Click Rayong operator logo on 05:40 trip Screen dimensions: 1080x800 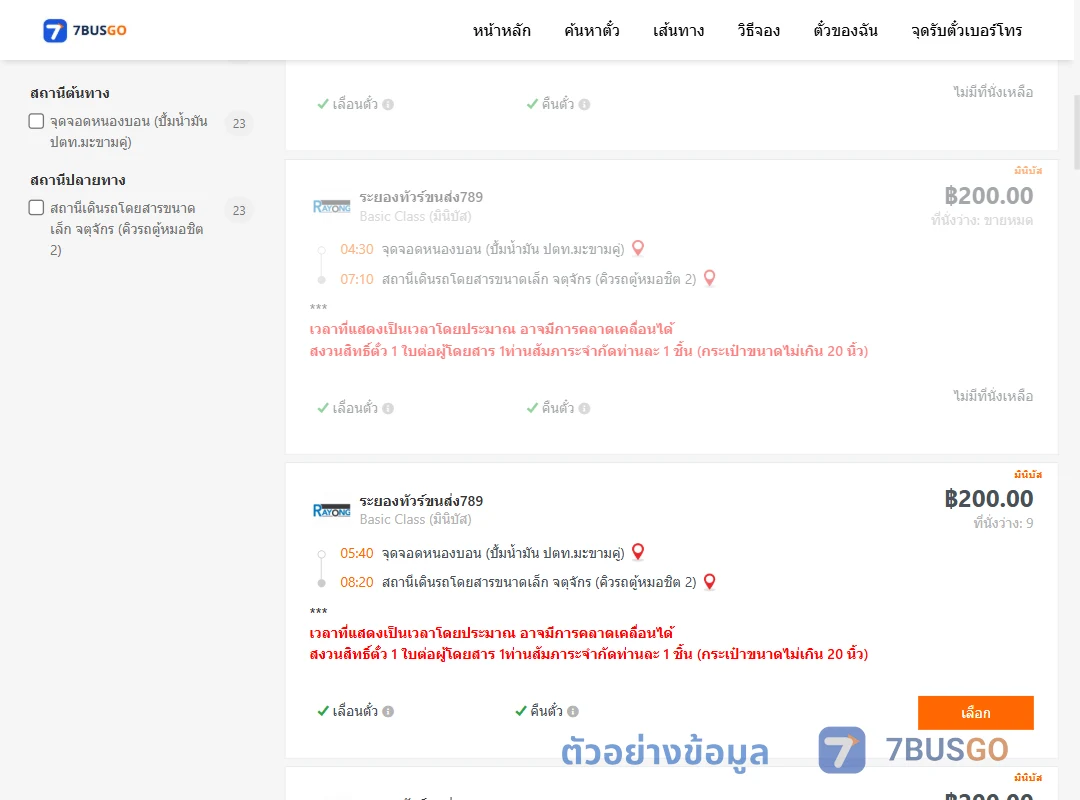click(331, 511)
